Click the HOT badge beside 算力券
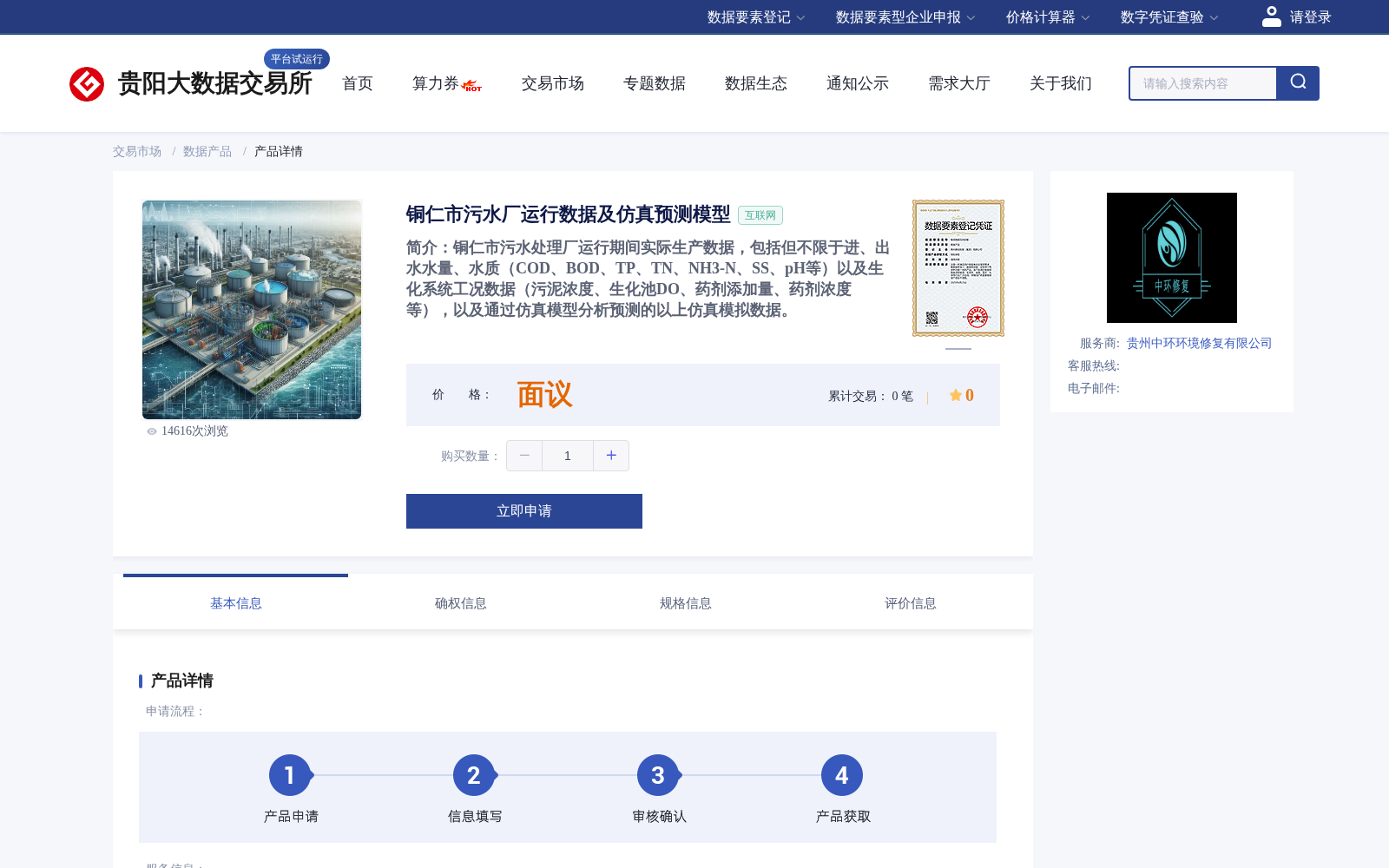1389x868 pixels. pos(472,86)
